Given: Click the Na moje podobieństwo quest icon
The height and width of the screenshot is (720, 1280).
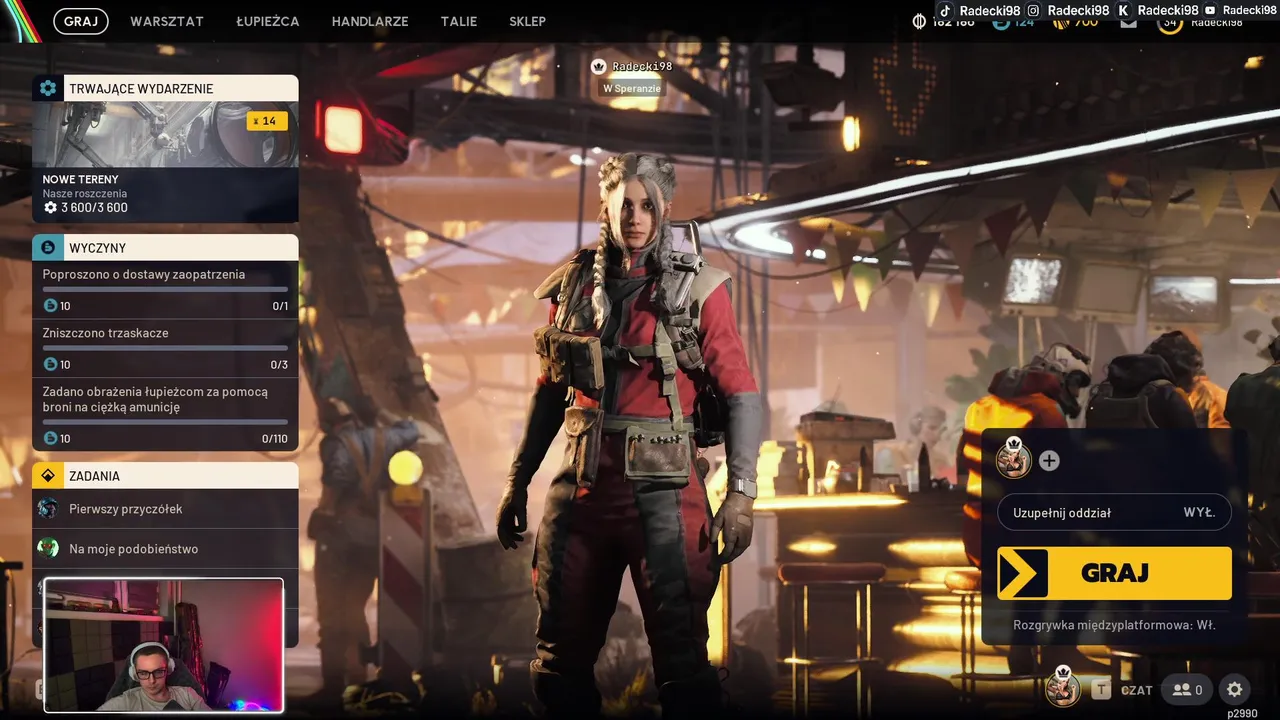Looking at the screenshot, I should pos(48,548).
